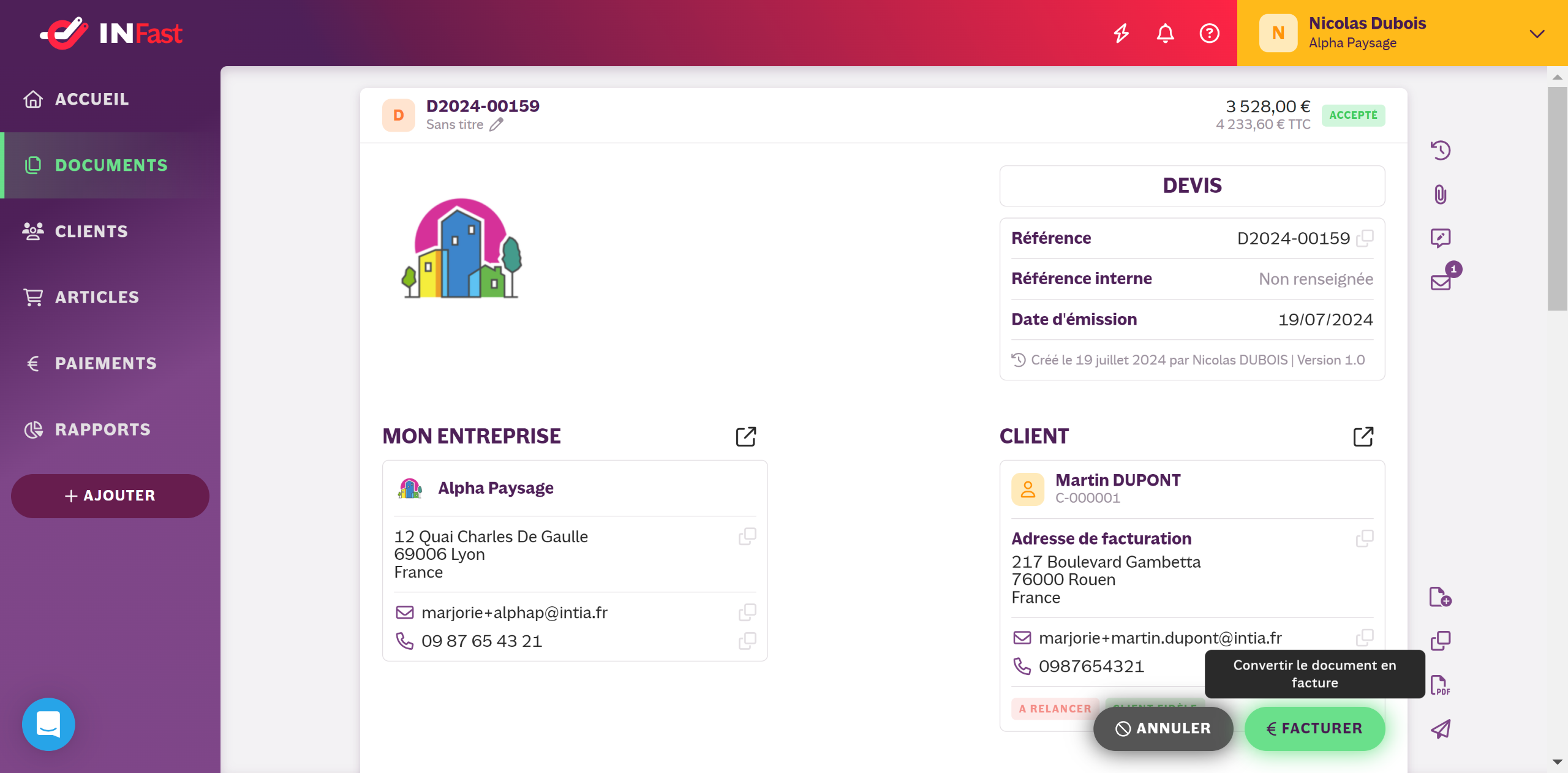The width and height of the screenshot is (1568, 773).
Task: Open the notes comment icon
Action: [1440, 238]
